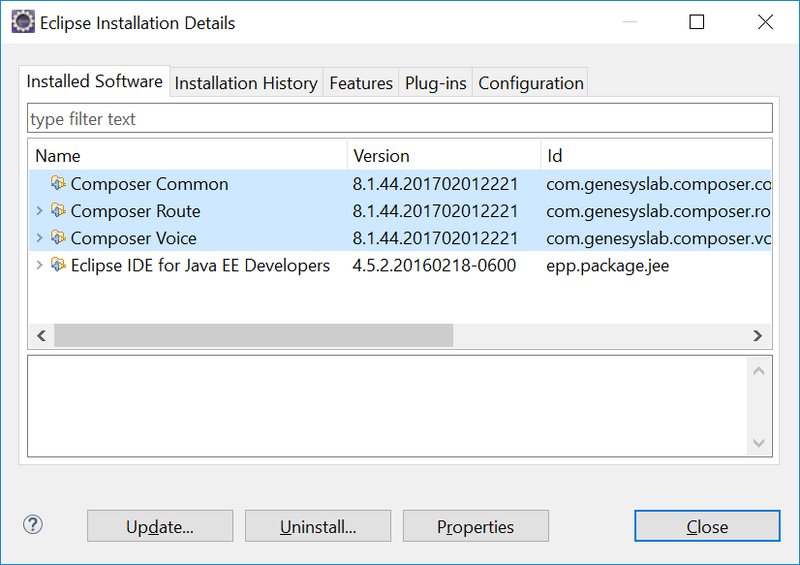Click the Uninstall... button
Viewport: 800px width, 565px height.
318,526
